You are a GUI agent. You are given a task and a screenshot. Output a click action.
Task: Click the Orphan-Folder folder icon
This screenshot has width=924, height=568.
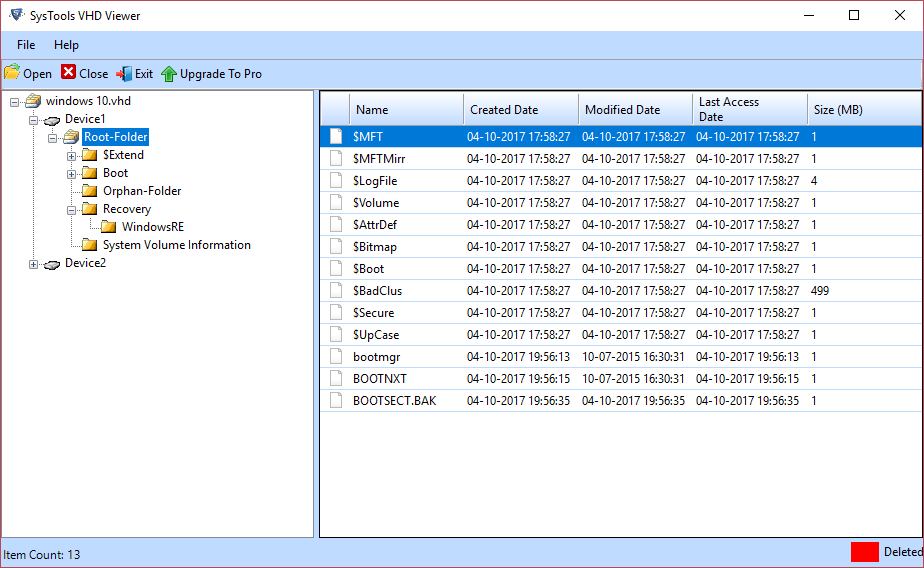(x=90, y=191)
